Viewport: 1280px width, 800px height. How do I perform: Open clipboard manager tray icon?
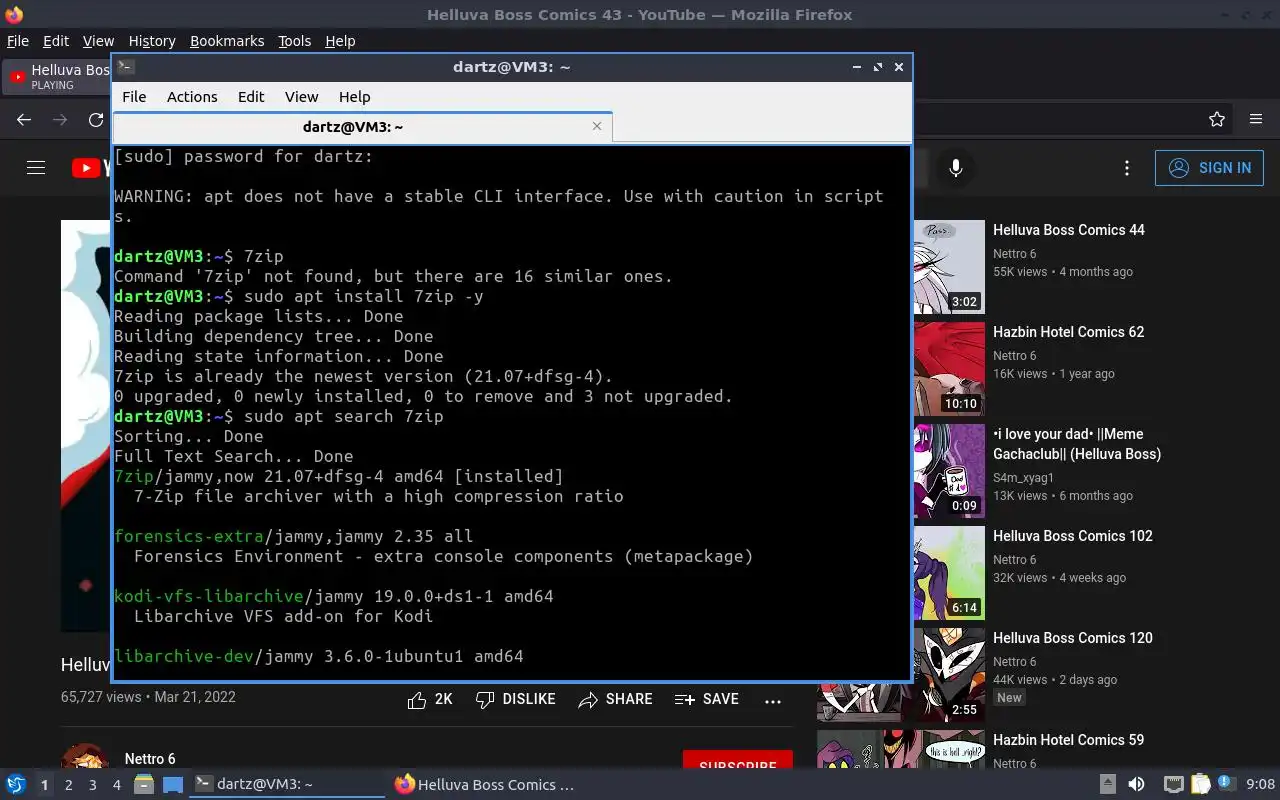(x=1200, y=785)
